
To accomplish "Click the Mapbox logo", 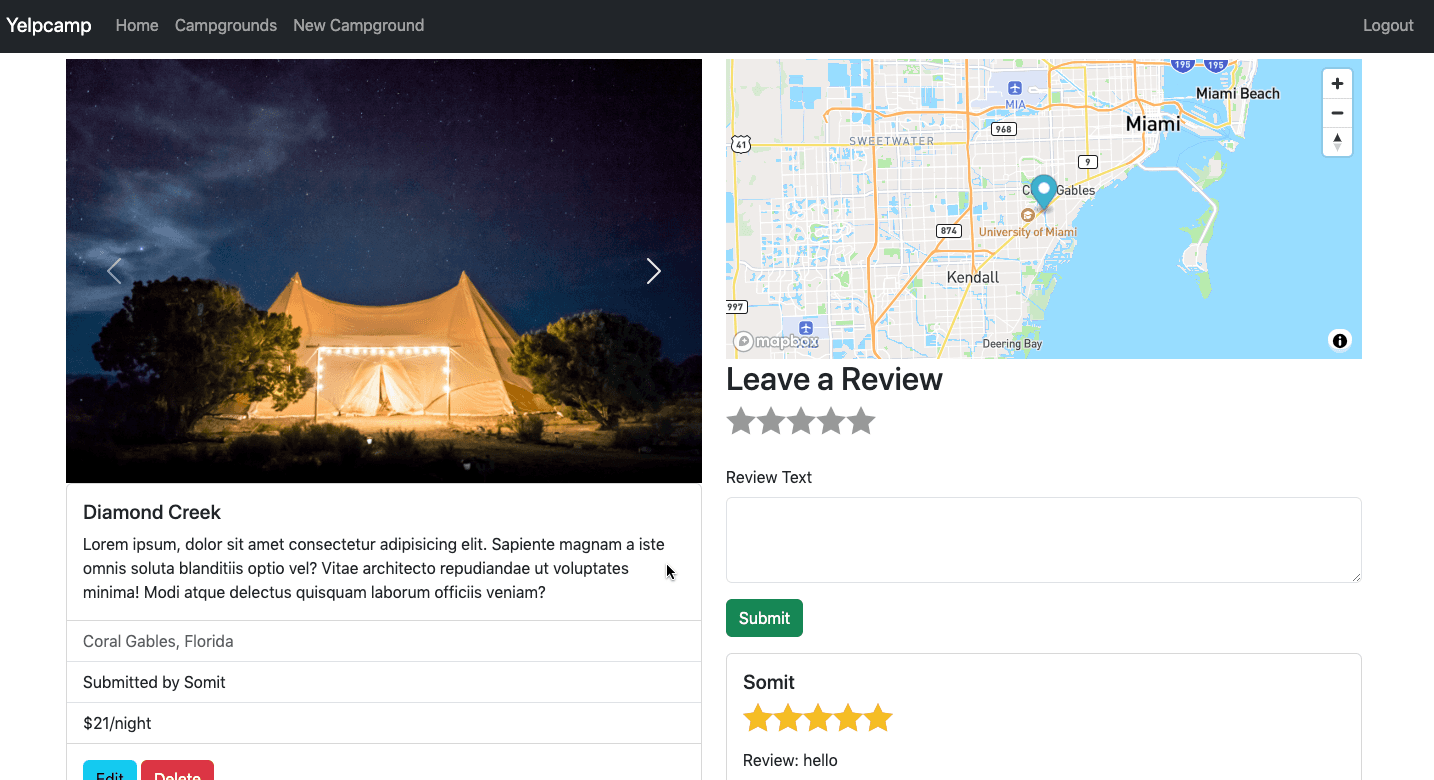I will click(776, 342).
